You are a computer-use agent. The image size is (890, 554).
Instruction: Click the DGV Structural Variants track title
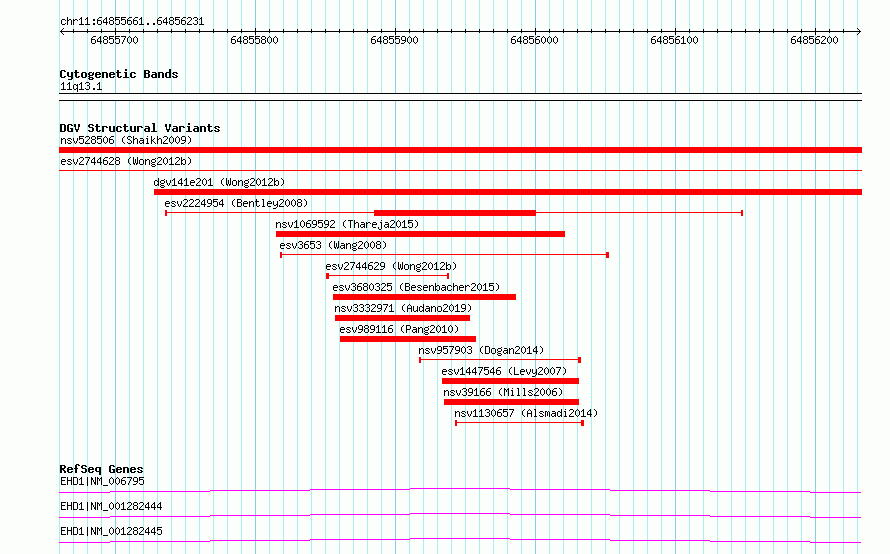tap(140, 128)
